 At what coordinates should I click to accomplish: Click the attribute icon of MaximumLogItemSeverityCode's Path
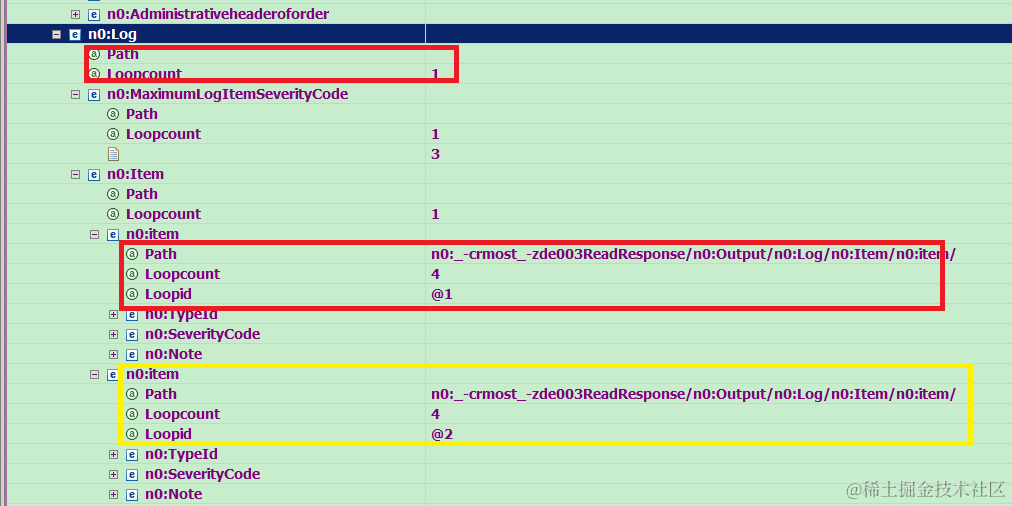click(113, 114)
